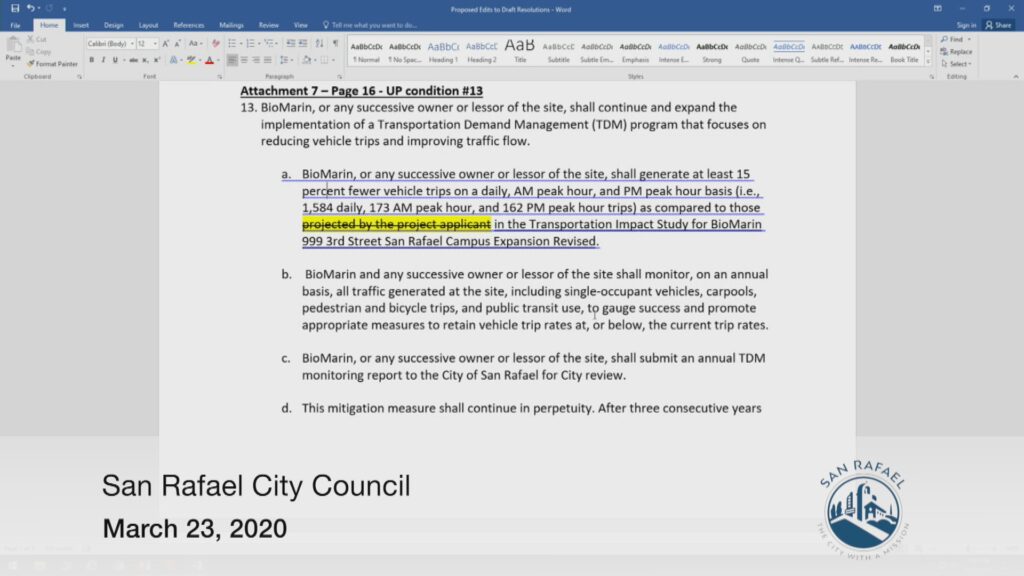Open Customize Quick Access Toolbar dropdown
Image resolution: width=1024 pixels, height=576 pixels.
pos(64,8)
